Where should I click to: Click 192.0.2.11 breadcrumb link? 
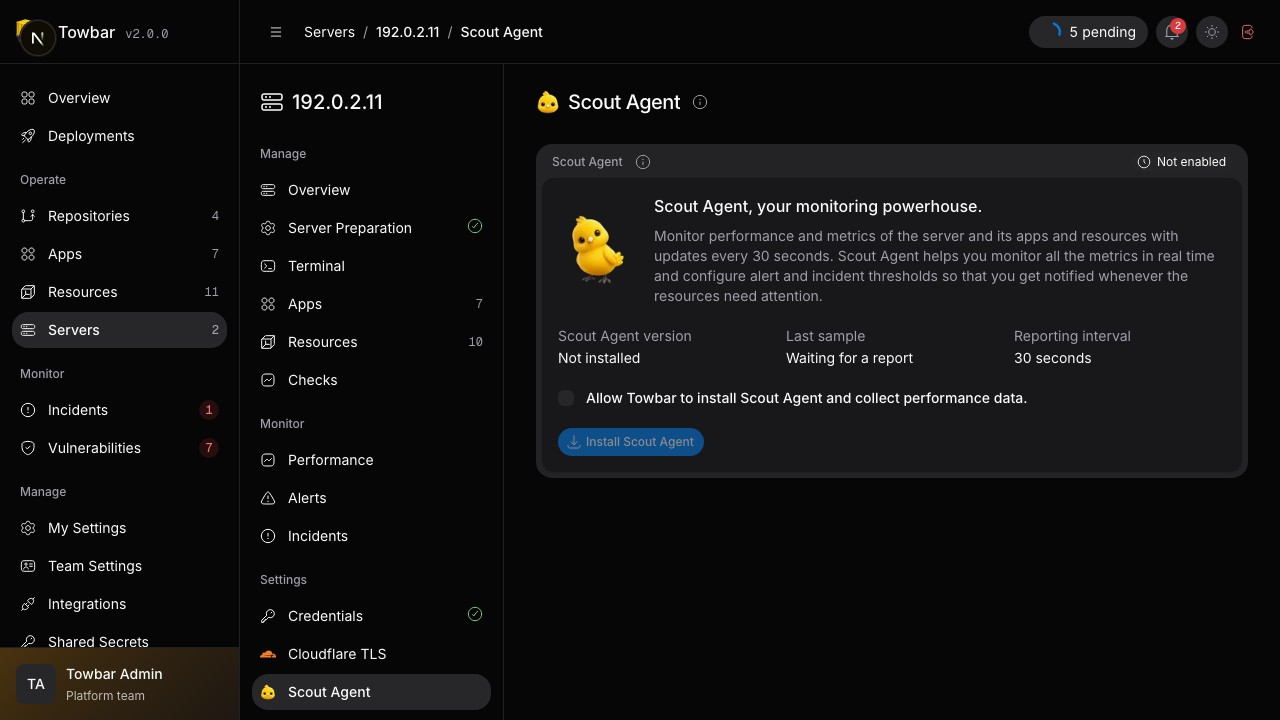coord(407,32)
